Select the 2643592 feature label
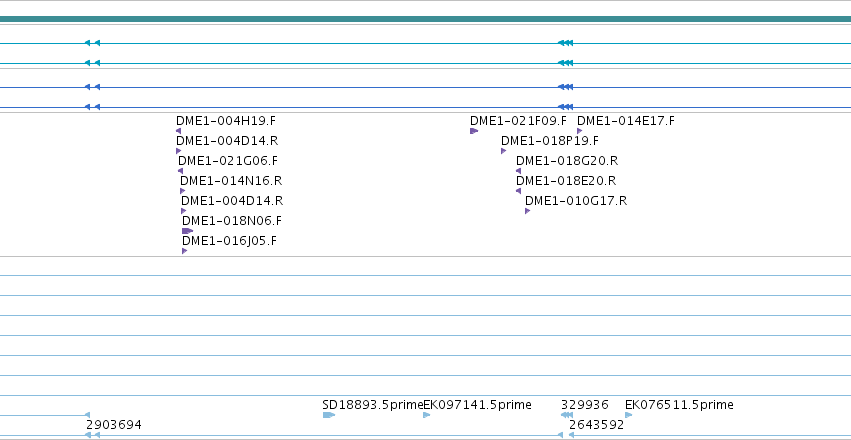The height and width of the screenshot is (440, 851). point(596,425)
